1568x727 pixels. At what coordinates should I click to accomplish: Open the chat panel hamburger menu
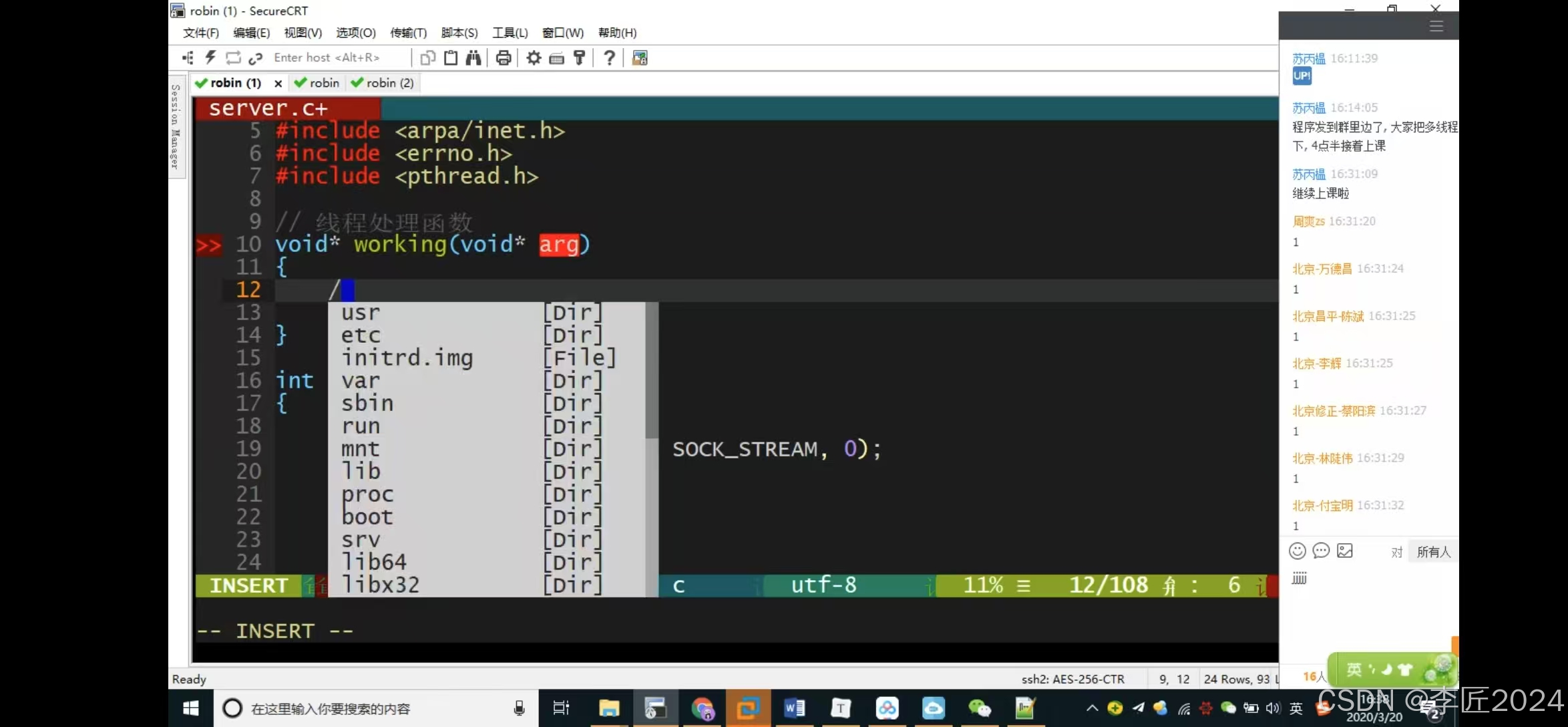[1436, 26]
